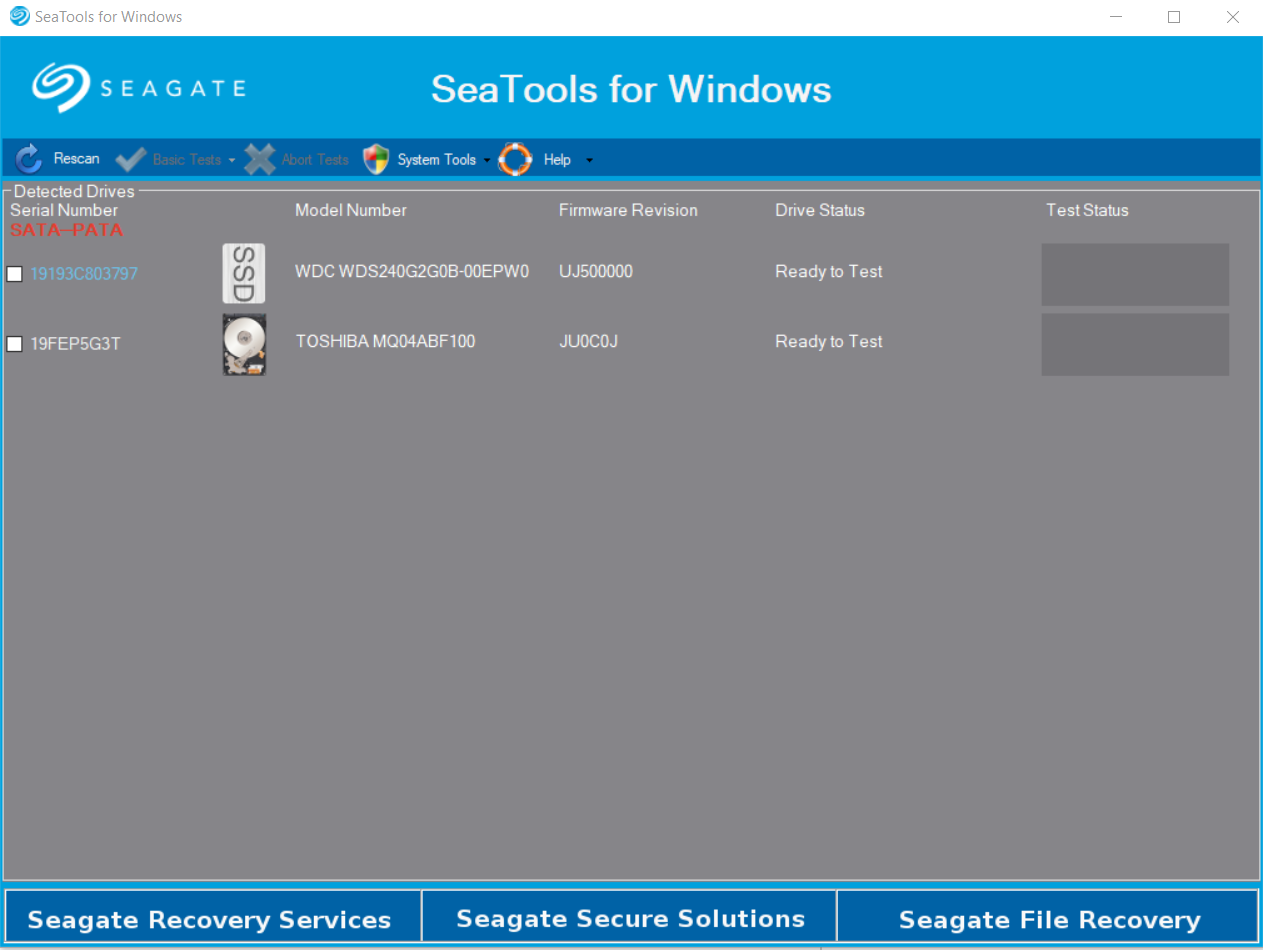Select serial number 19FEP5G3T text
Viewport: 1263px width, 950px height.
[75, 344]
